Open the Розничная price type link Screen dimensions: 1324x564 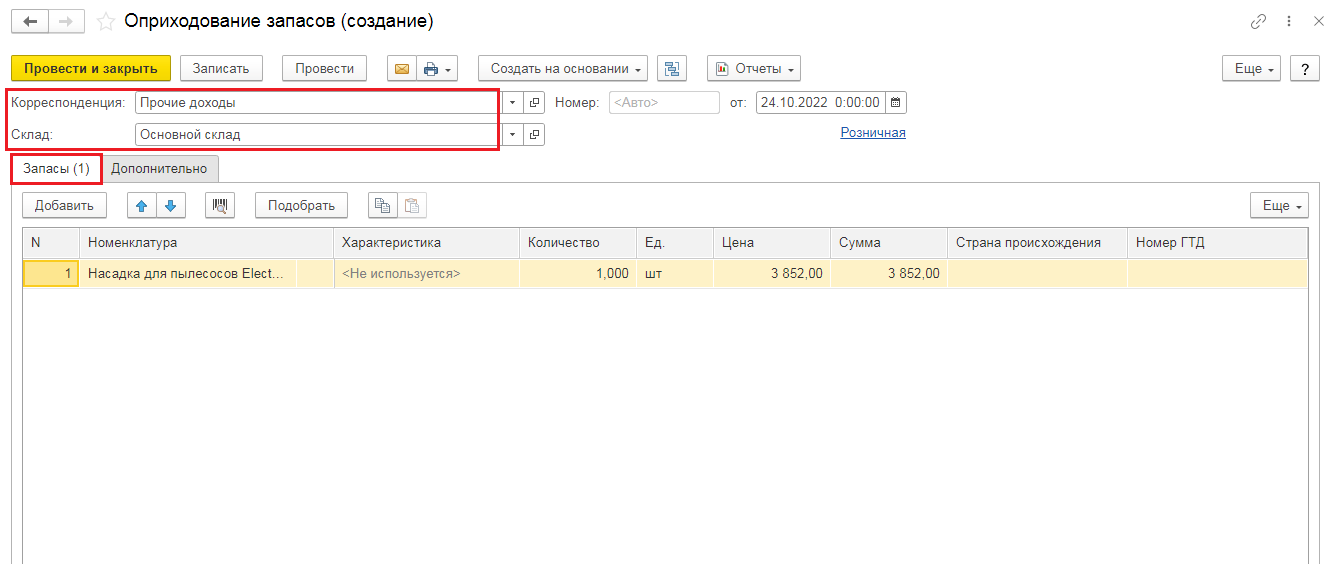coord(873,132)
